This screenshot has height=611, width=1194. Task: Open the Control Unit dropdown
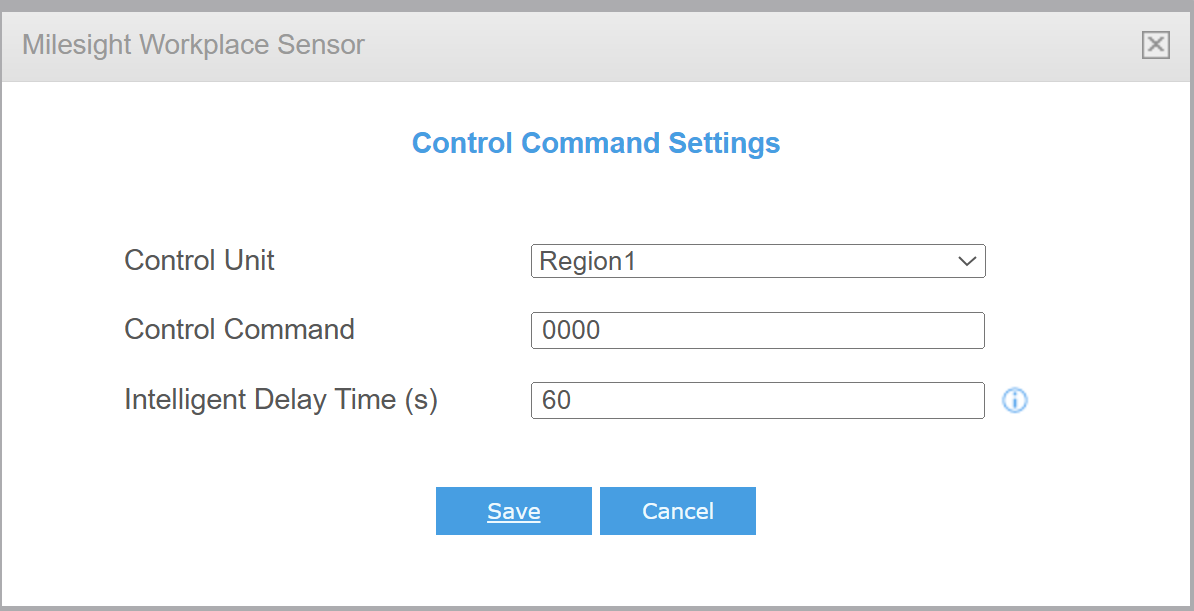point(757,261)
